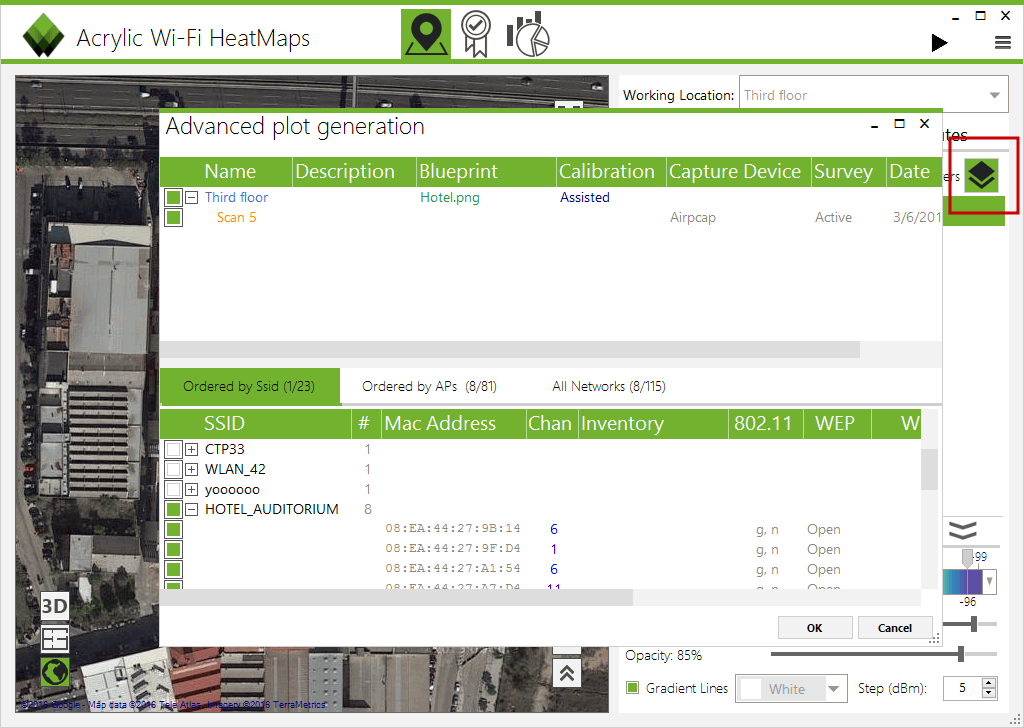Click the networks list horizontal scrollbar

click(396, 597)
